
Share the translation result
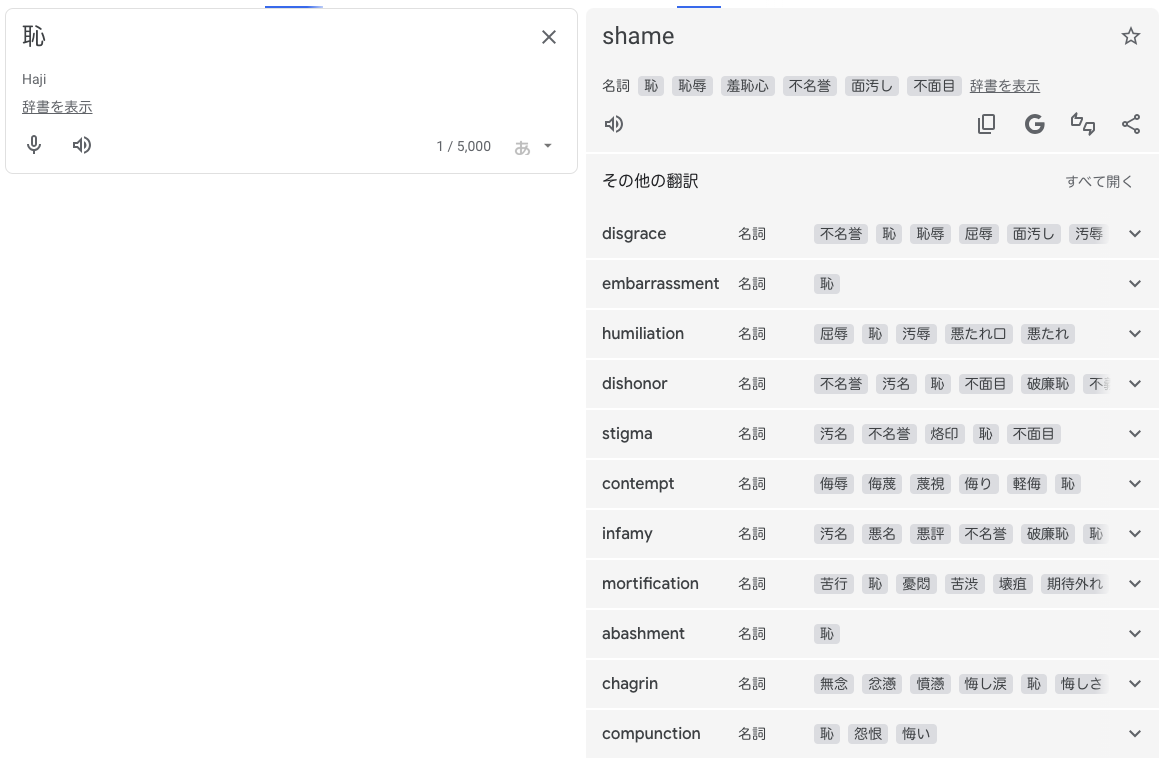pyautogui.click(x=1130, y=124)
